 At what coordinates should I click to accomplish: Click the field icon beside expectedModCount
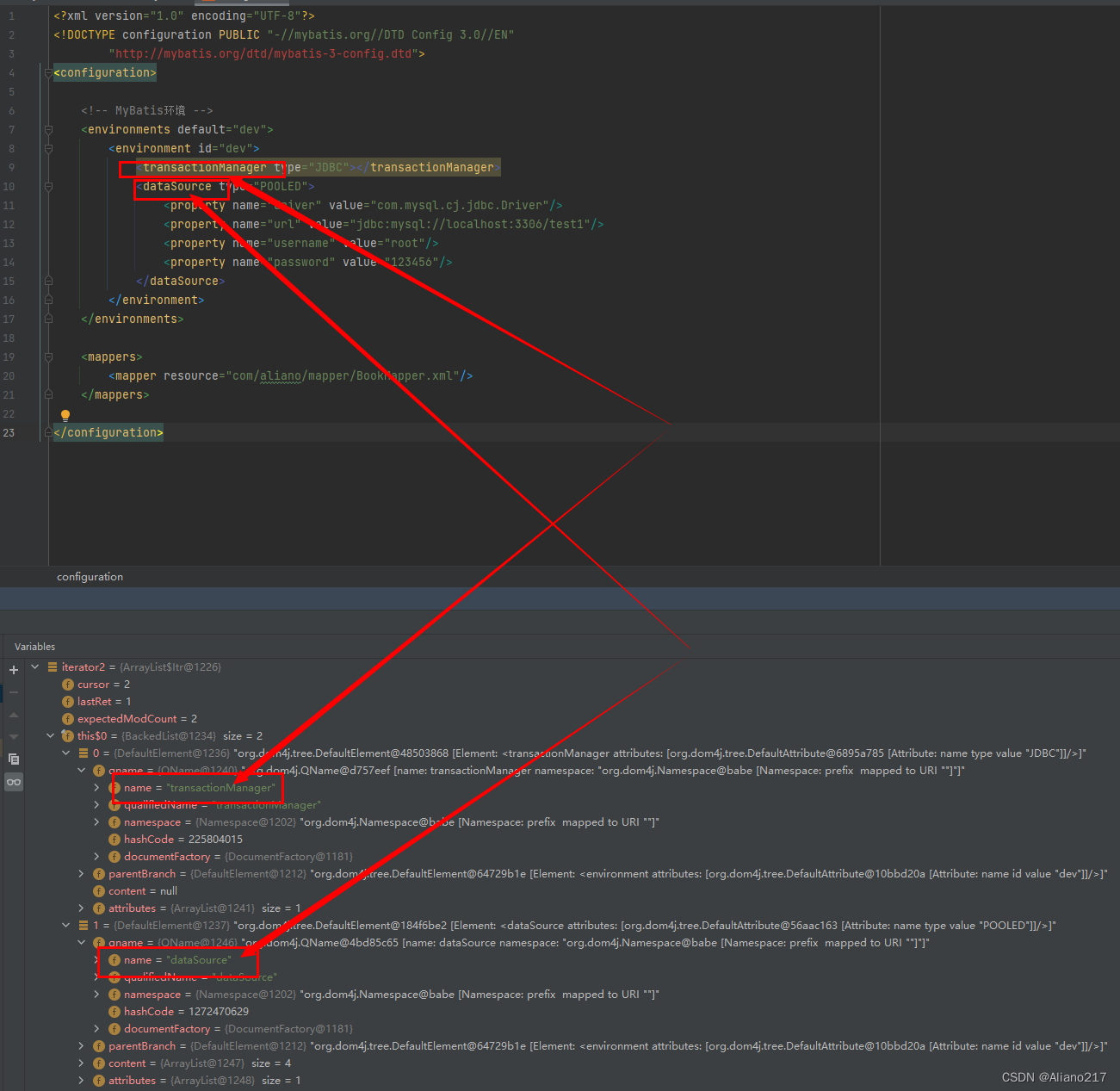click(x=68, y=719)
